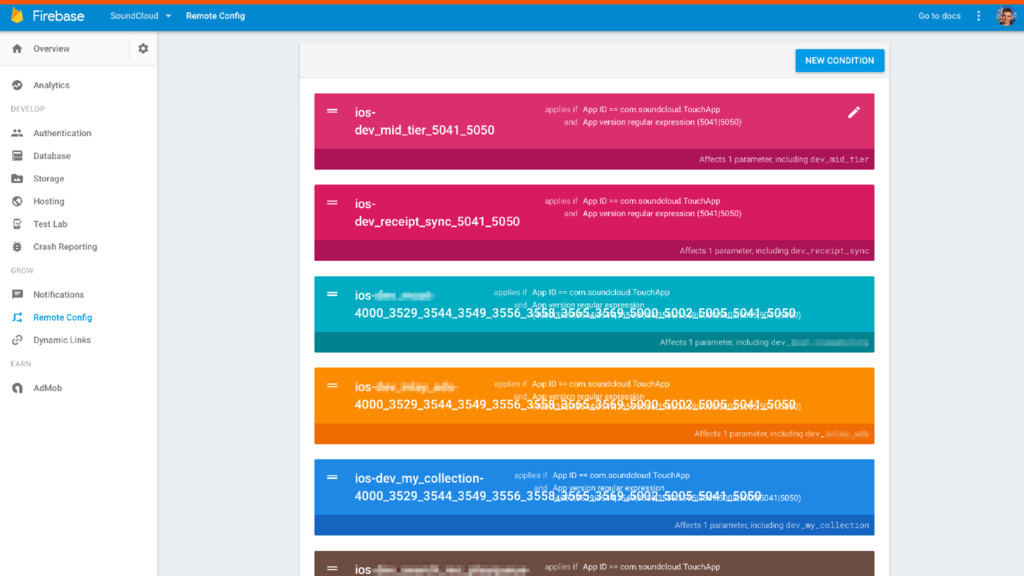Select ios-dev_mid_tier_5041_5050 condition name
The height and width of the screenshot is (576, 1024).
point(424,121)
